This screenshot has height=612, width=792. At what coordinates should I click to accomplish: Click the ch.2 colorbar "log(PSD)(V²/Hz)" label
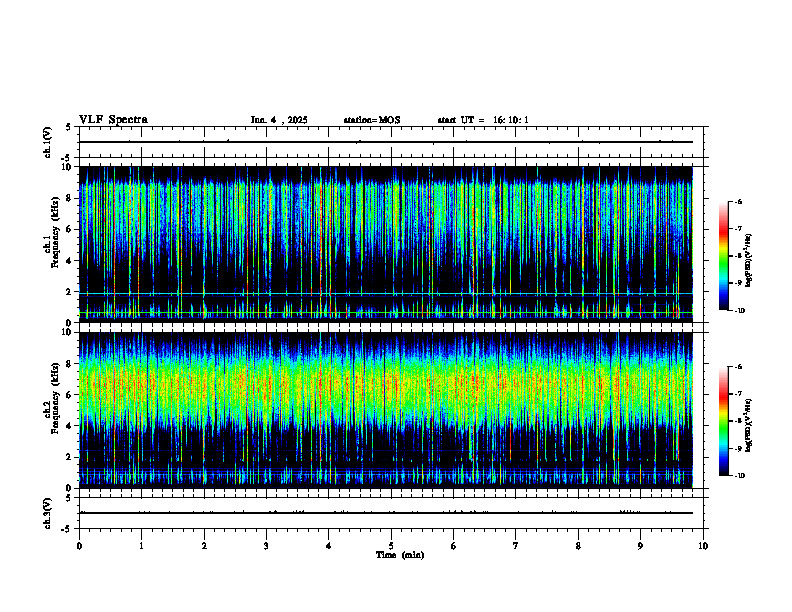coord(748,425)
